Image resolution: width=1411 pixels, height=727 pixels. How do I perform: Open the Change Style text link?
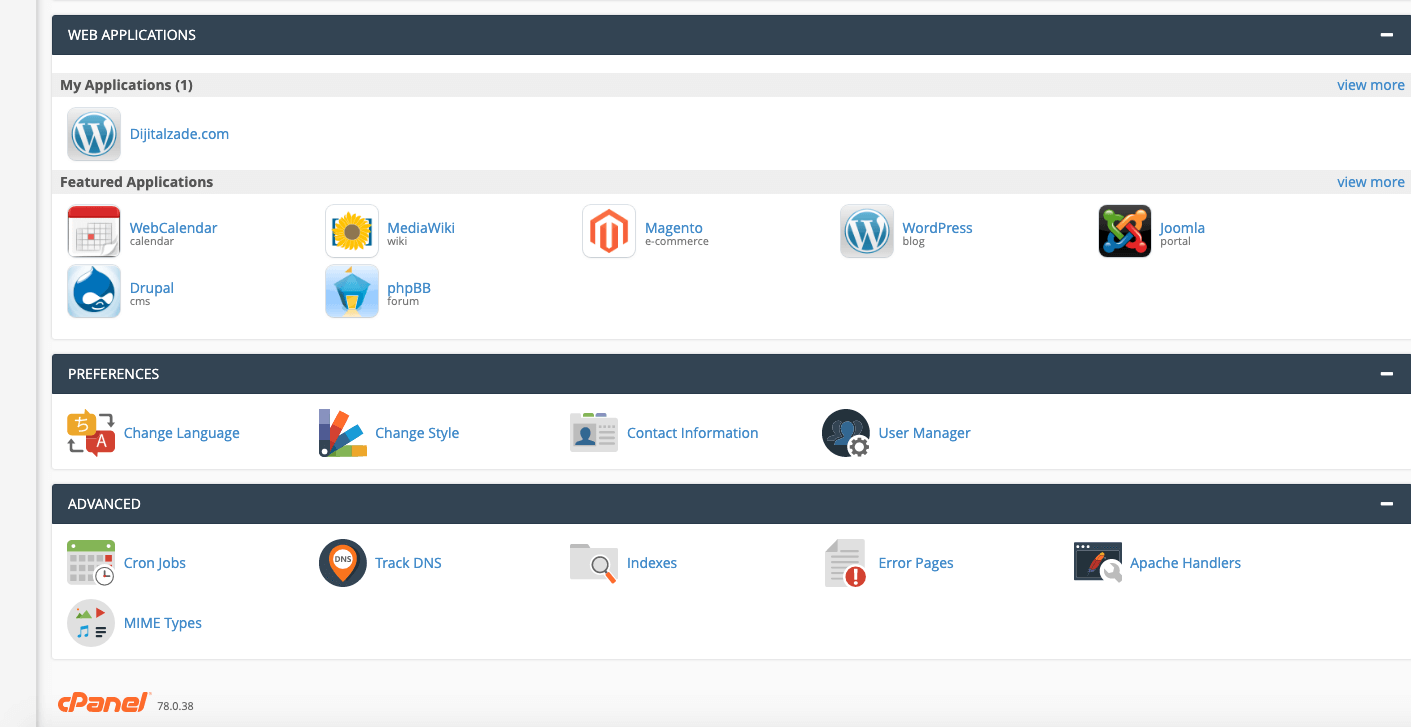tap(417, 433)
